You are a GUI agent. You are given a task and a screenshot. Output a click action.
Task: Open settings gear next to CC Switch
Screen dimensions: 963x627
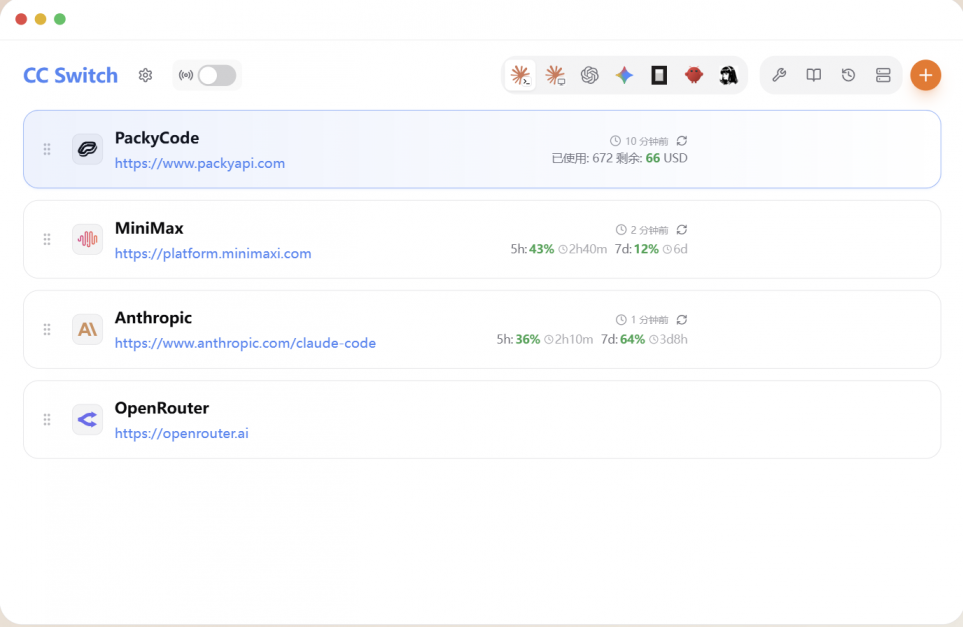click(x=146, y=76)
